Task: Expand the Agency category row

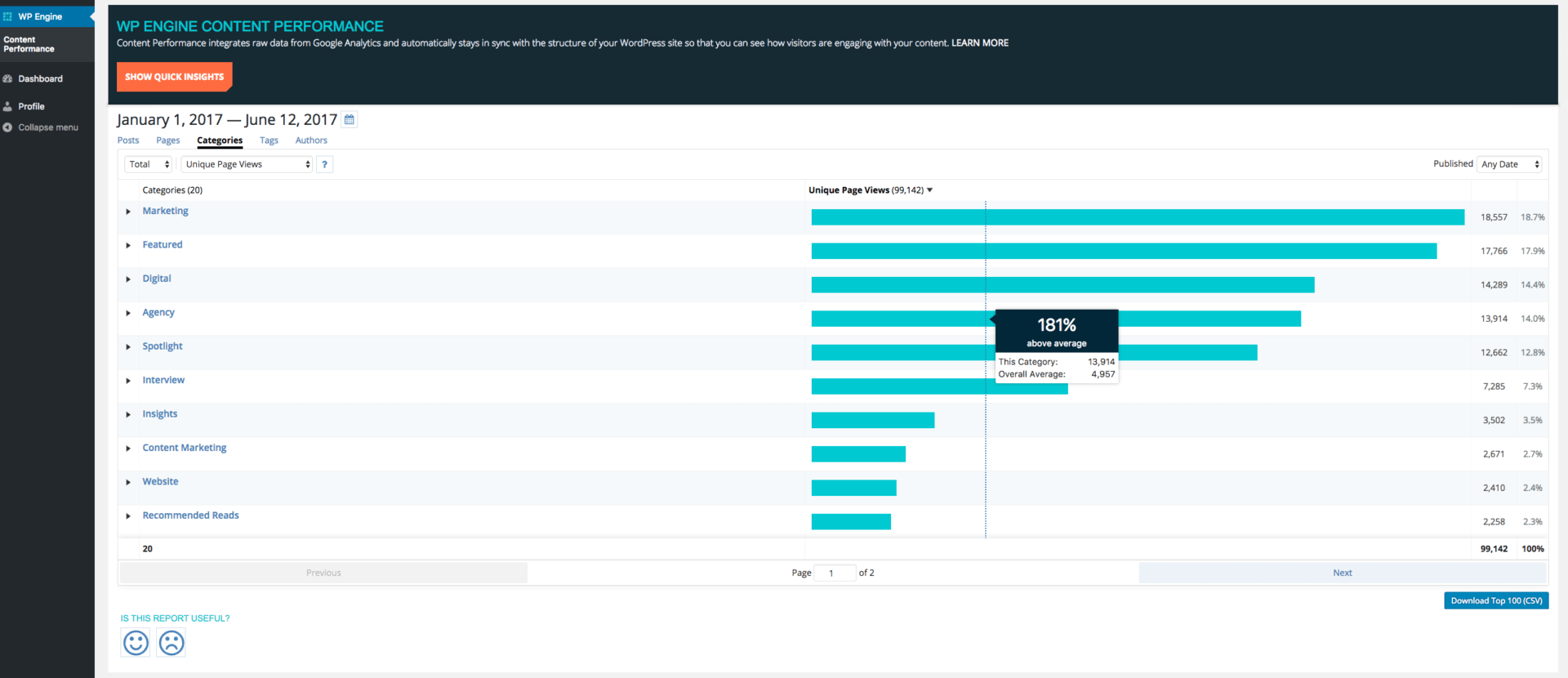Action: (128, 313)
